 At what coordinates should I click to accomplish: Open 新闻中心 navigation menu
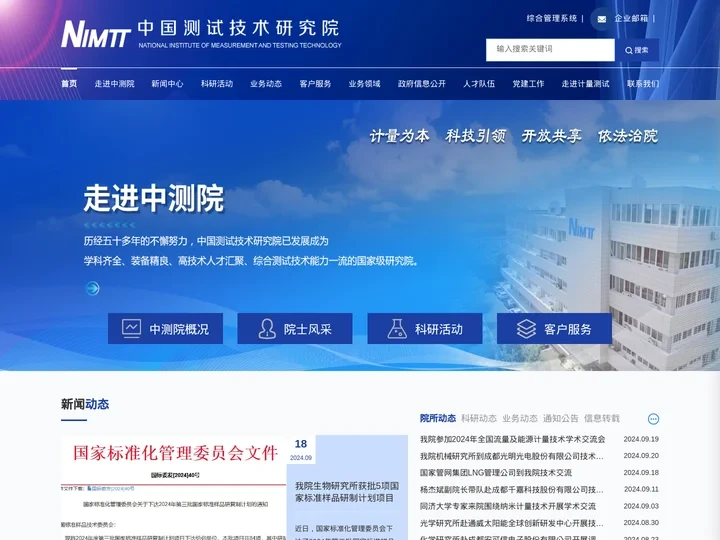pos(167,84)
